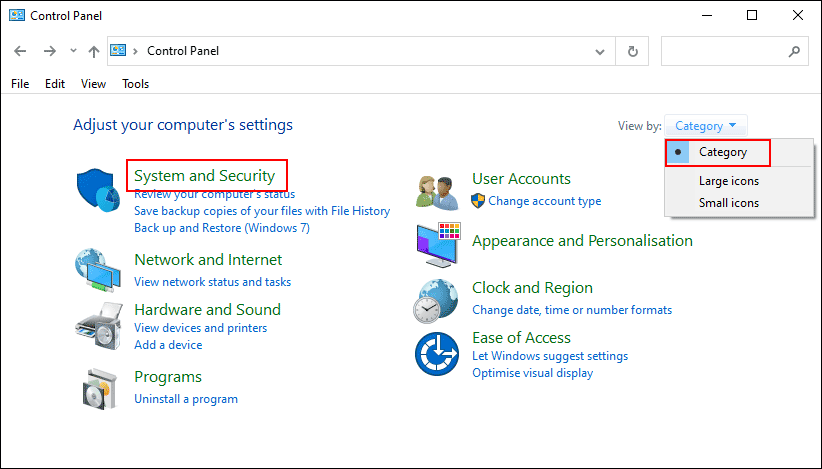Go back with the Back arrow
Screen dimensions: 822x469
20,51
